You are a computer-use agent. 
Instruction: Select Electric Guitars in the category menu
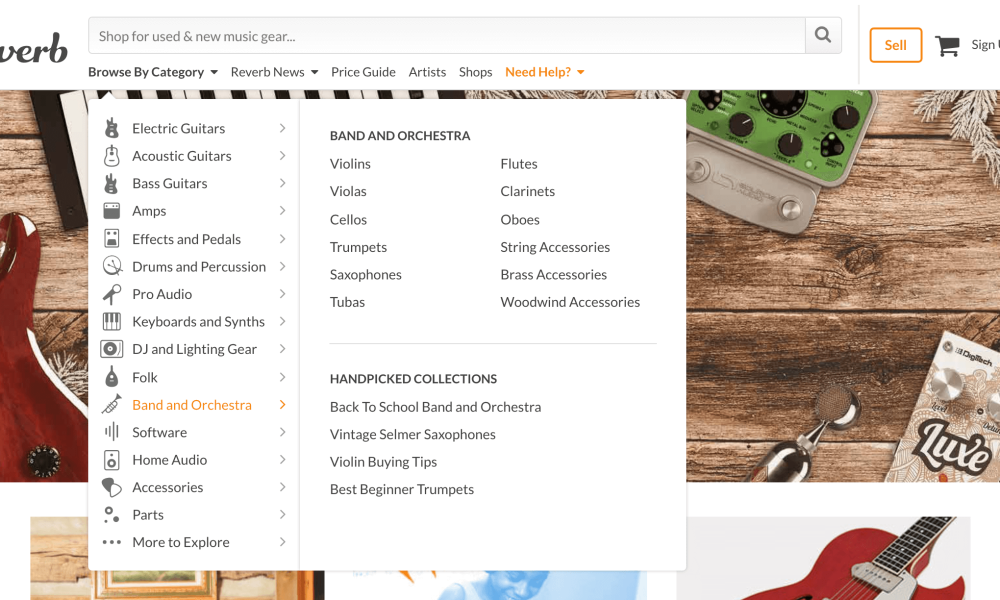point(179,128)
